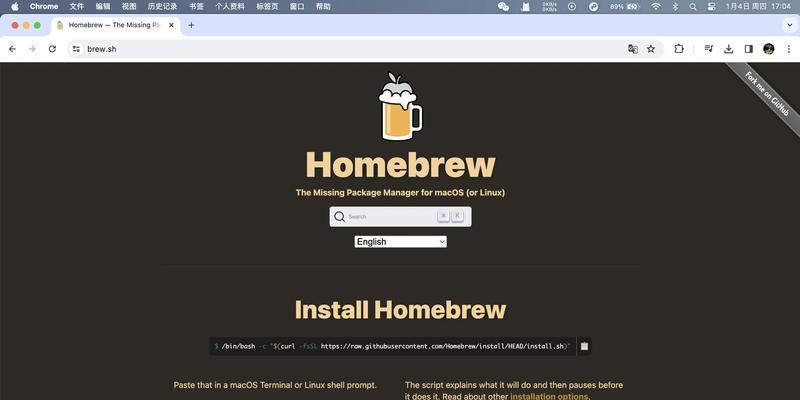Select the Homebrew — The Missing Package tab

[116, 25]
